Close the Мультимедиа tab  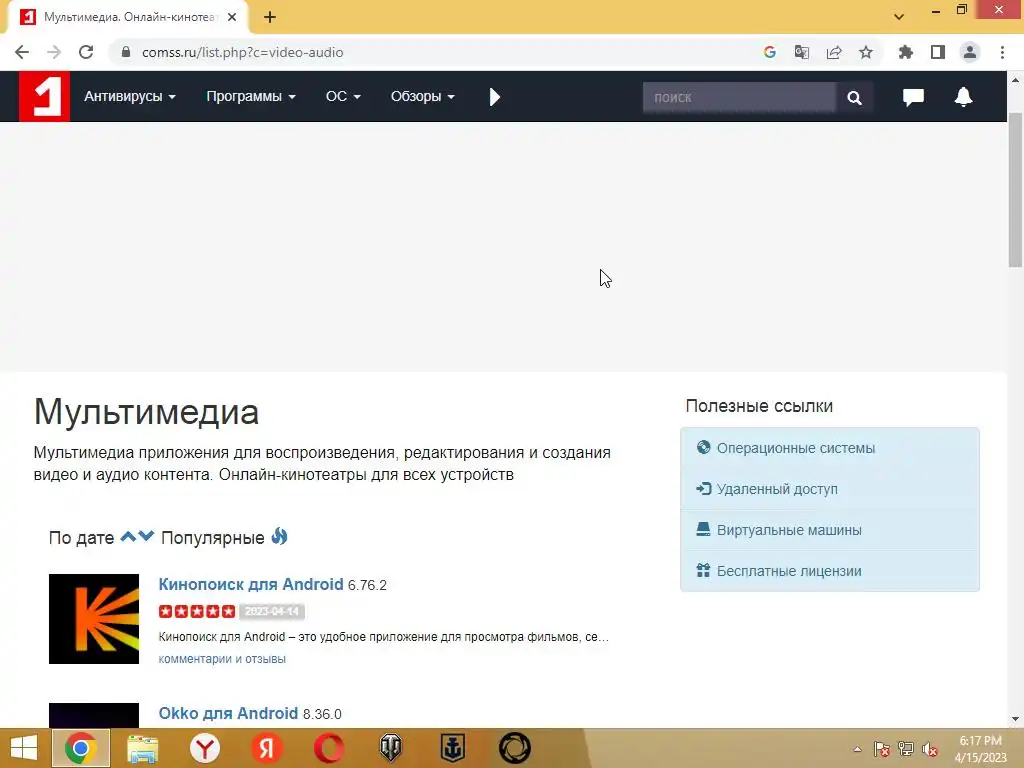click(232, 18)
